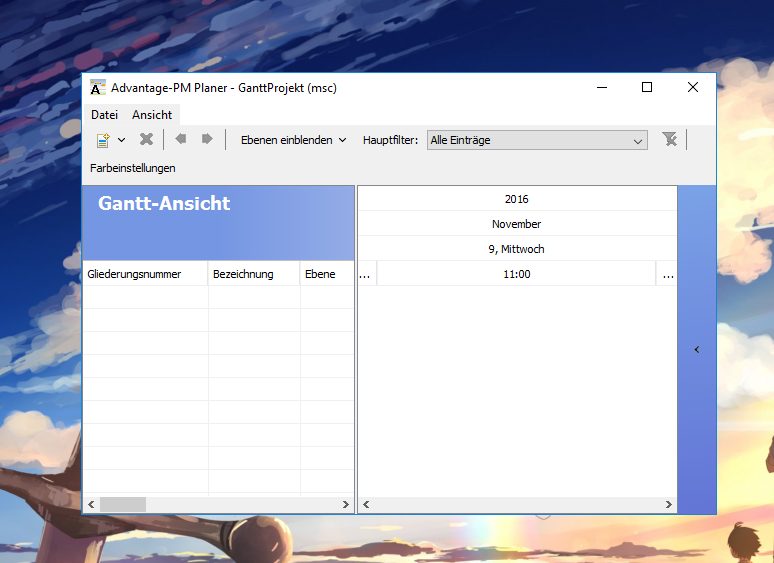Click the table's left scroll arrow
Screen dimensions: 774x563
(x=91, y=504)
